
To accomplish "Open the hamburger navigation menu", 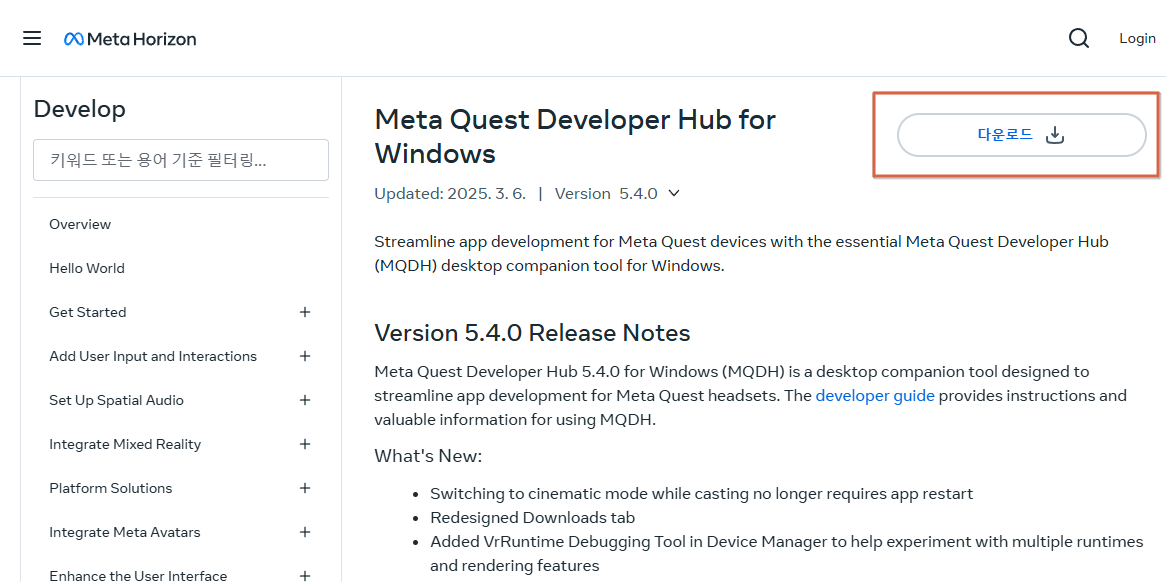I will [32, 38].
